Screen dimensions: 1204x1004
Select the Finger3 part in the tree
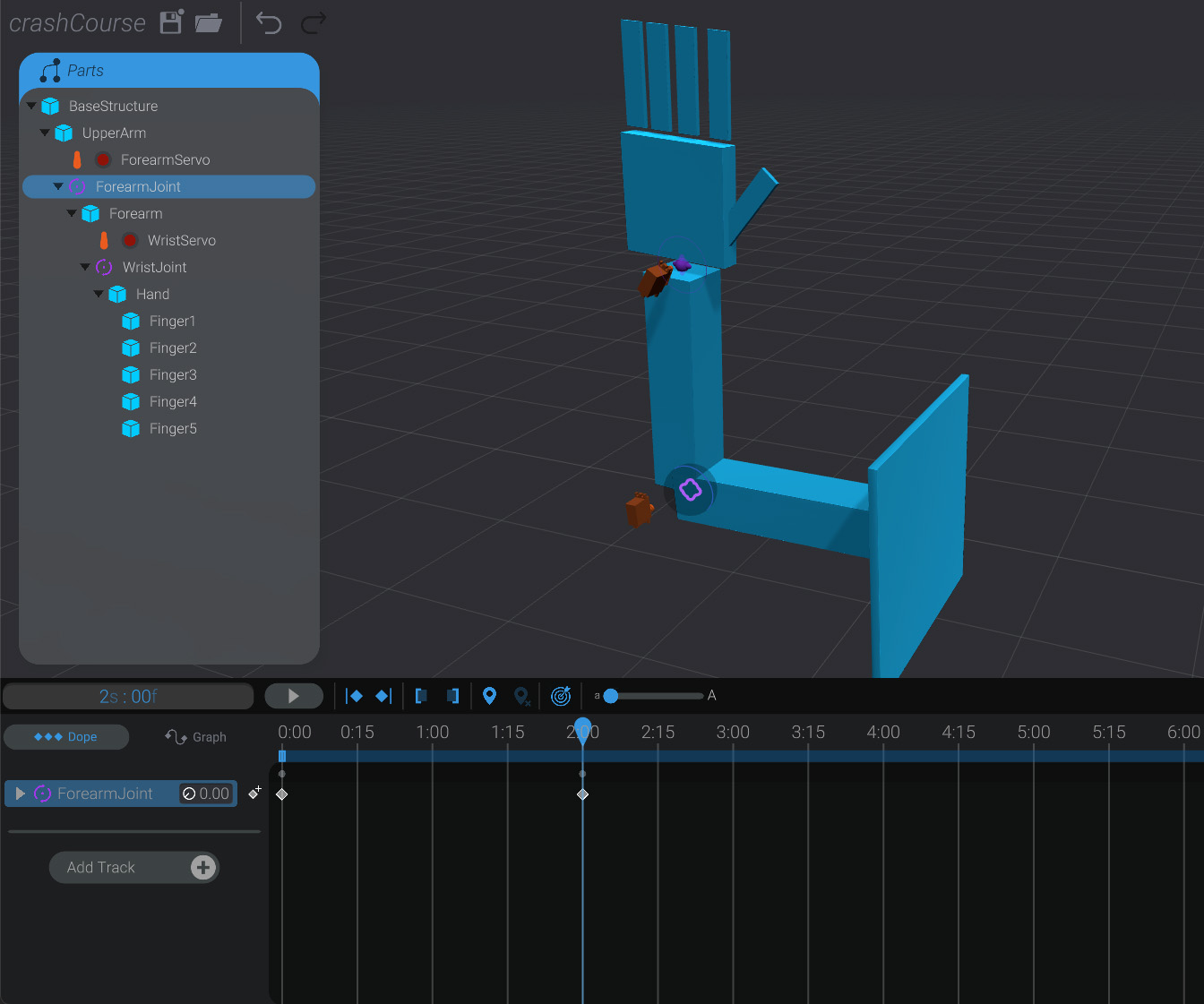pyautogui.click(x=174, y=374)
